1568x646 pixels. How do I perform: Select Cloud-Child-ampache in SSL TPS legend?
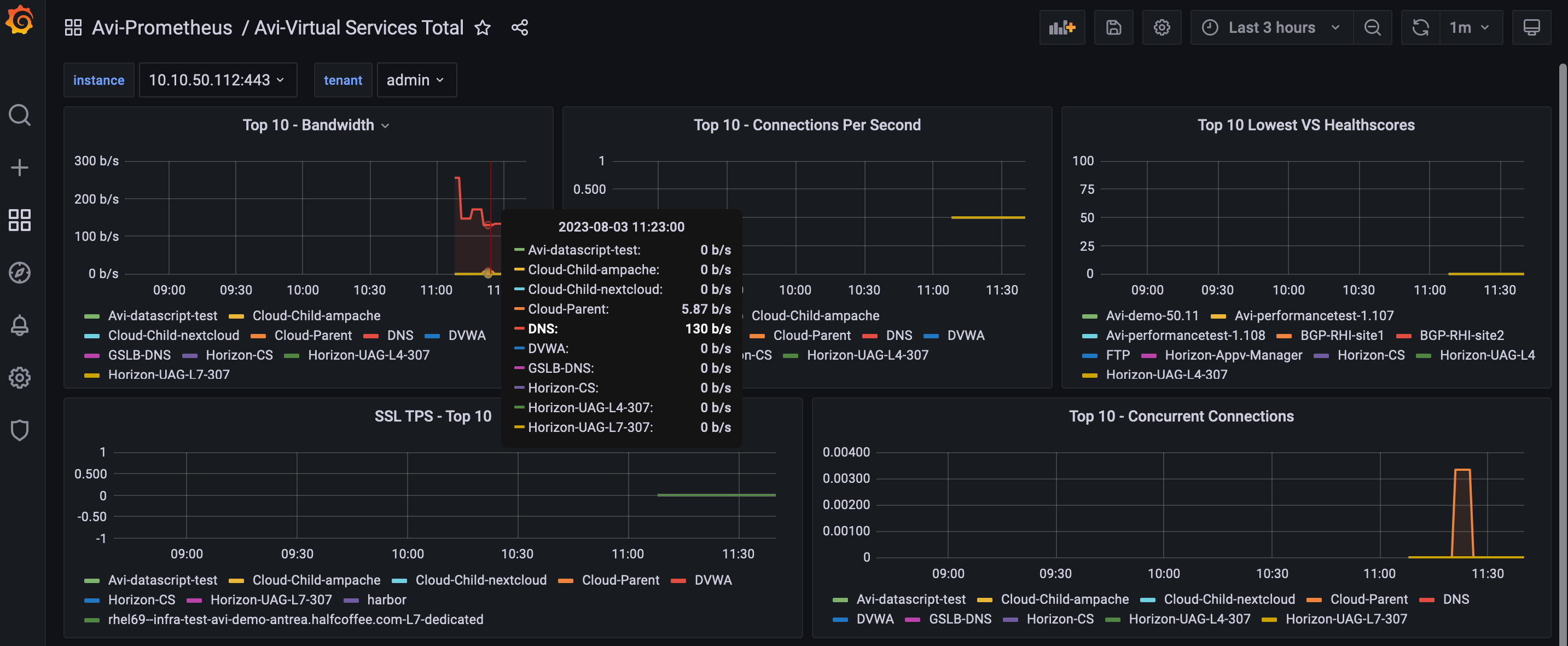point(317,580)
